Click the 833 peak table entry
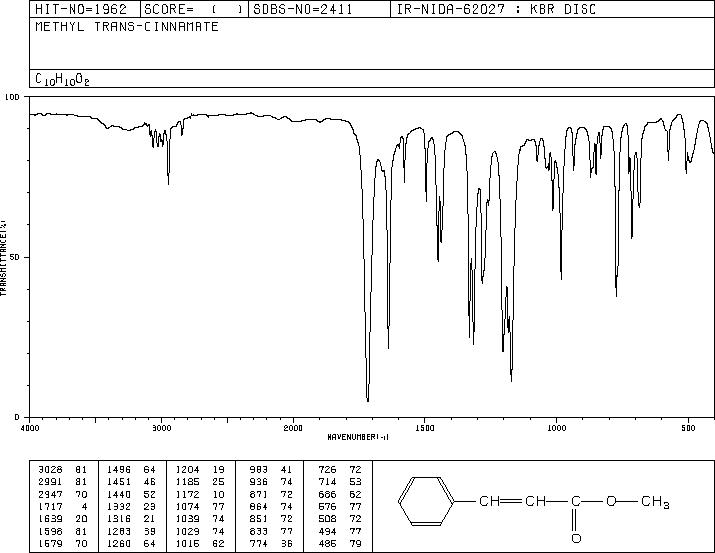The image size is (715, 553). (x=271, y=531)
